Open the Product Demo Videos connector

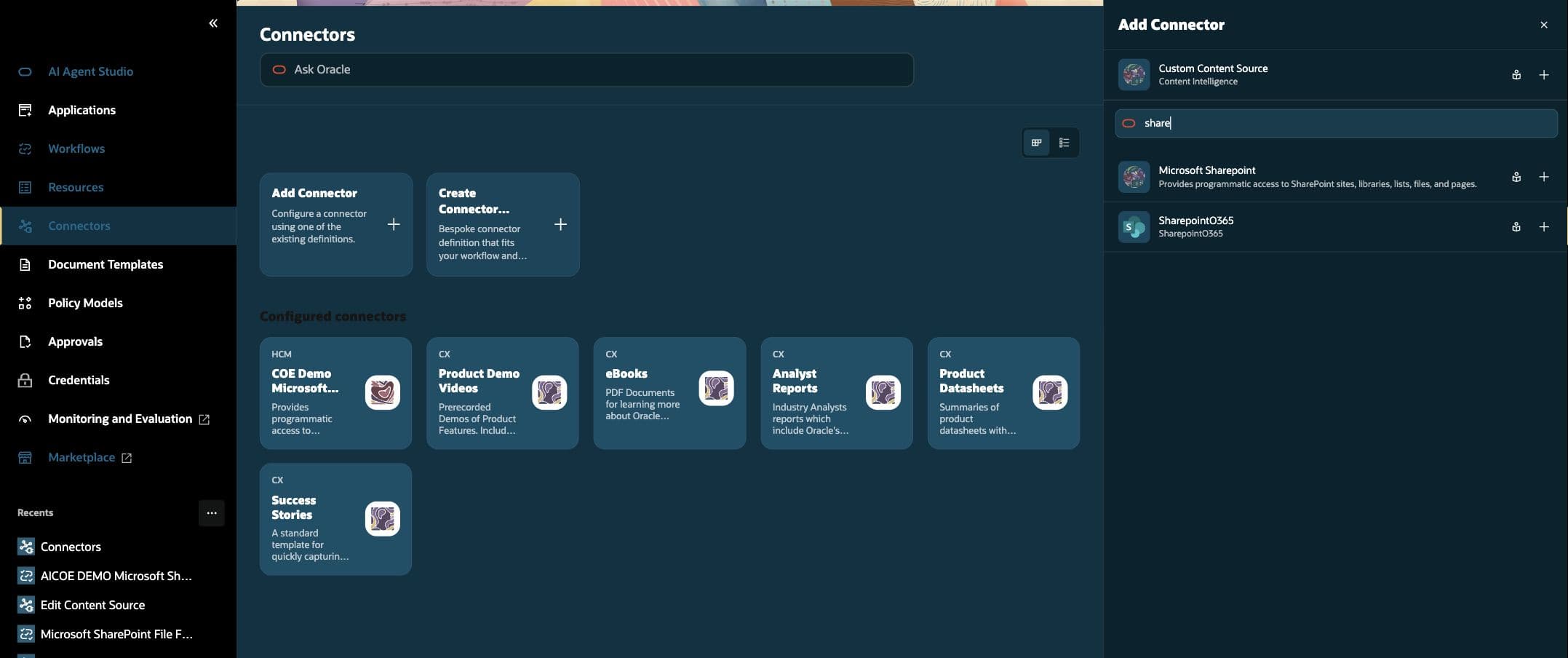point(503,393)
